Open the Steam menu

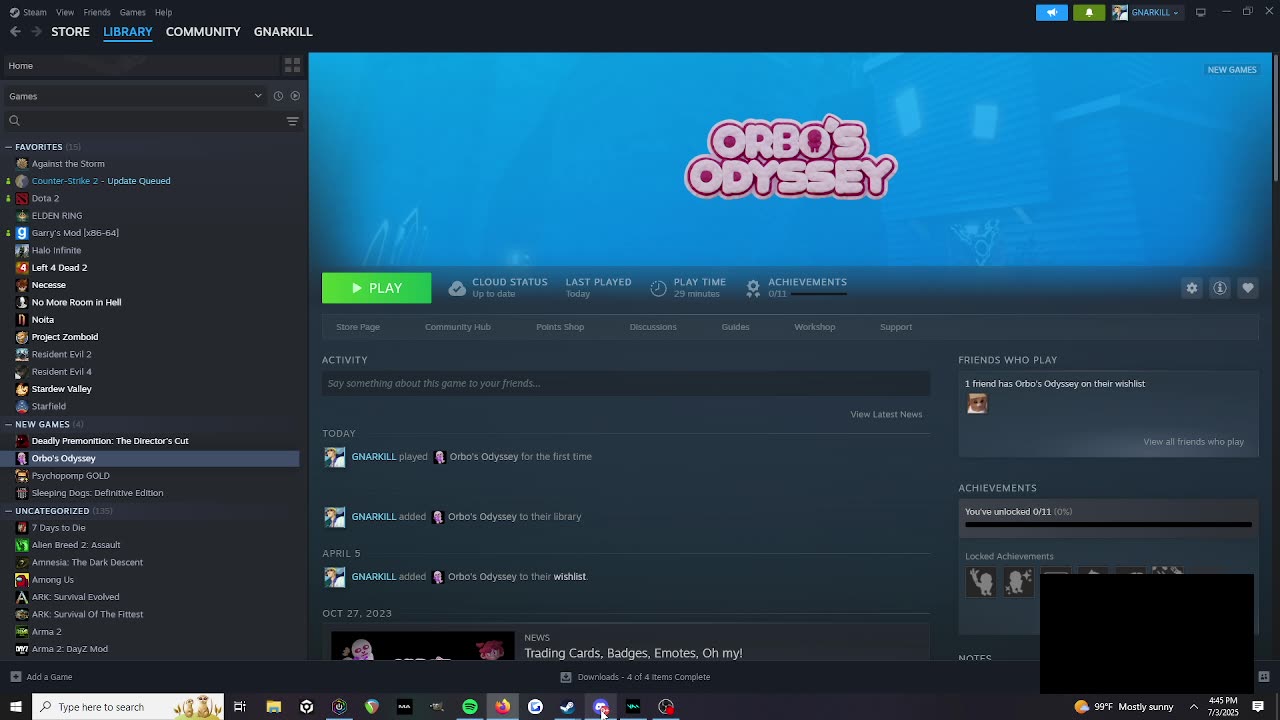click(28, 12)
